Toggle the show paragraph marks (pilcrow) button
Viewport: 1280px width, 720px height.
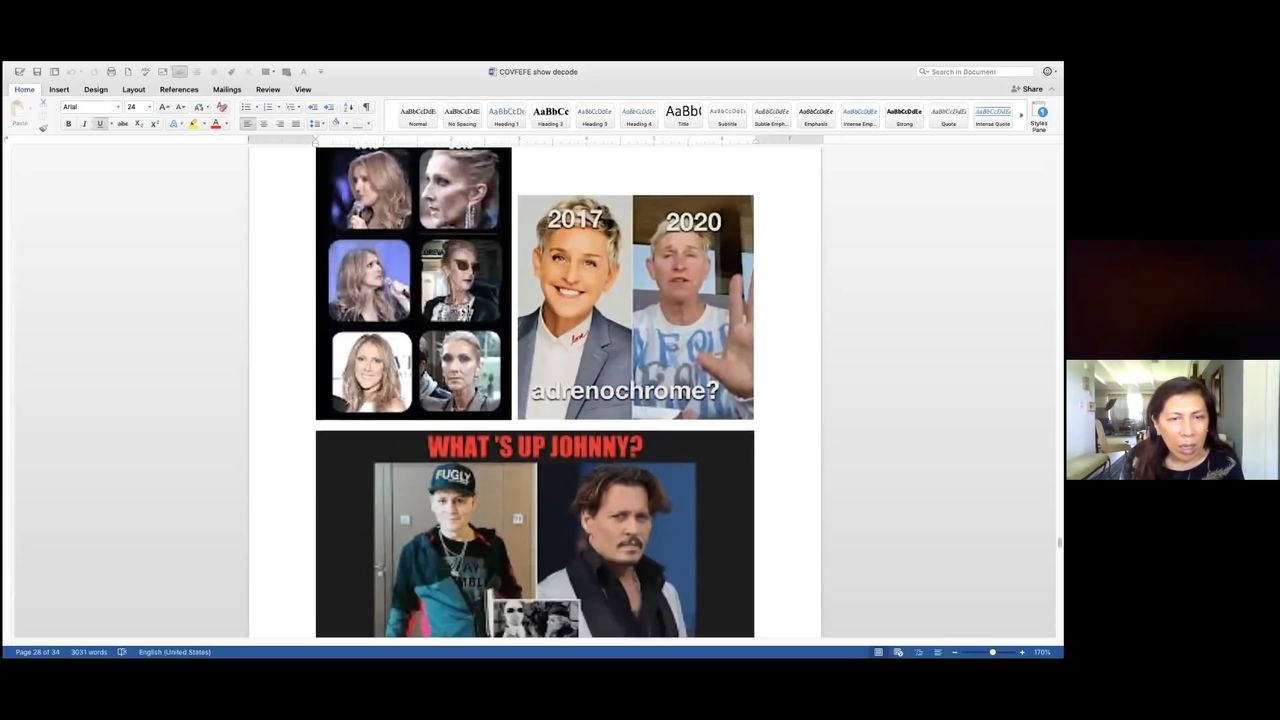366,107
